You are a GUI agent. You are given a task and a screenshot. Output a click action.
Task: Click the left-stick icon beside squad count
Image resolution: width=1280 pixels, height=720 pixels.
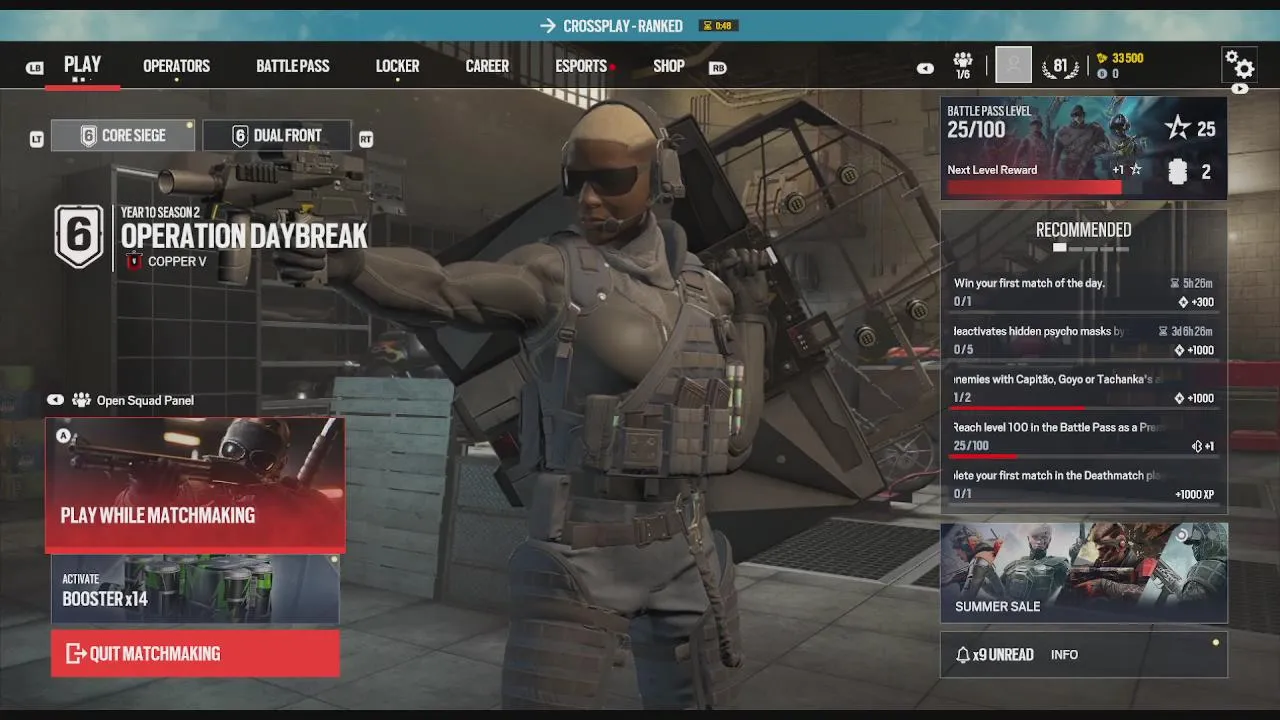coord(926,68)
